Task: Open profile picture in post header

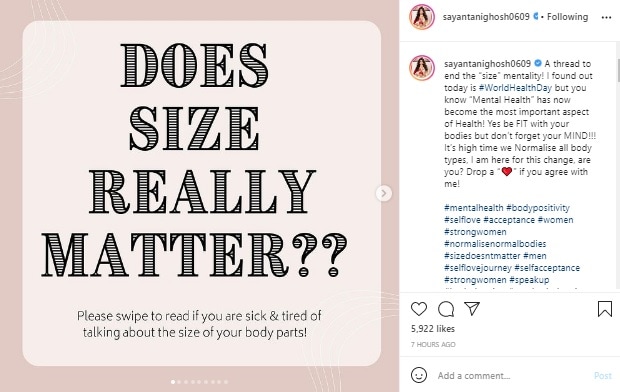Action: 422,17
